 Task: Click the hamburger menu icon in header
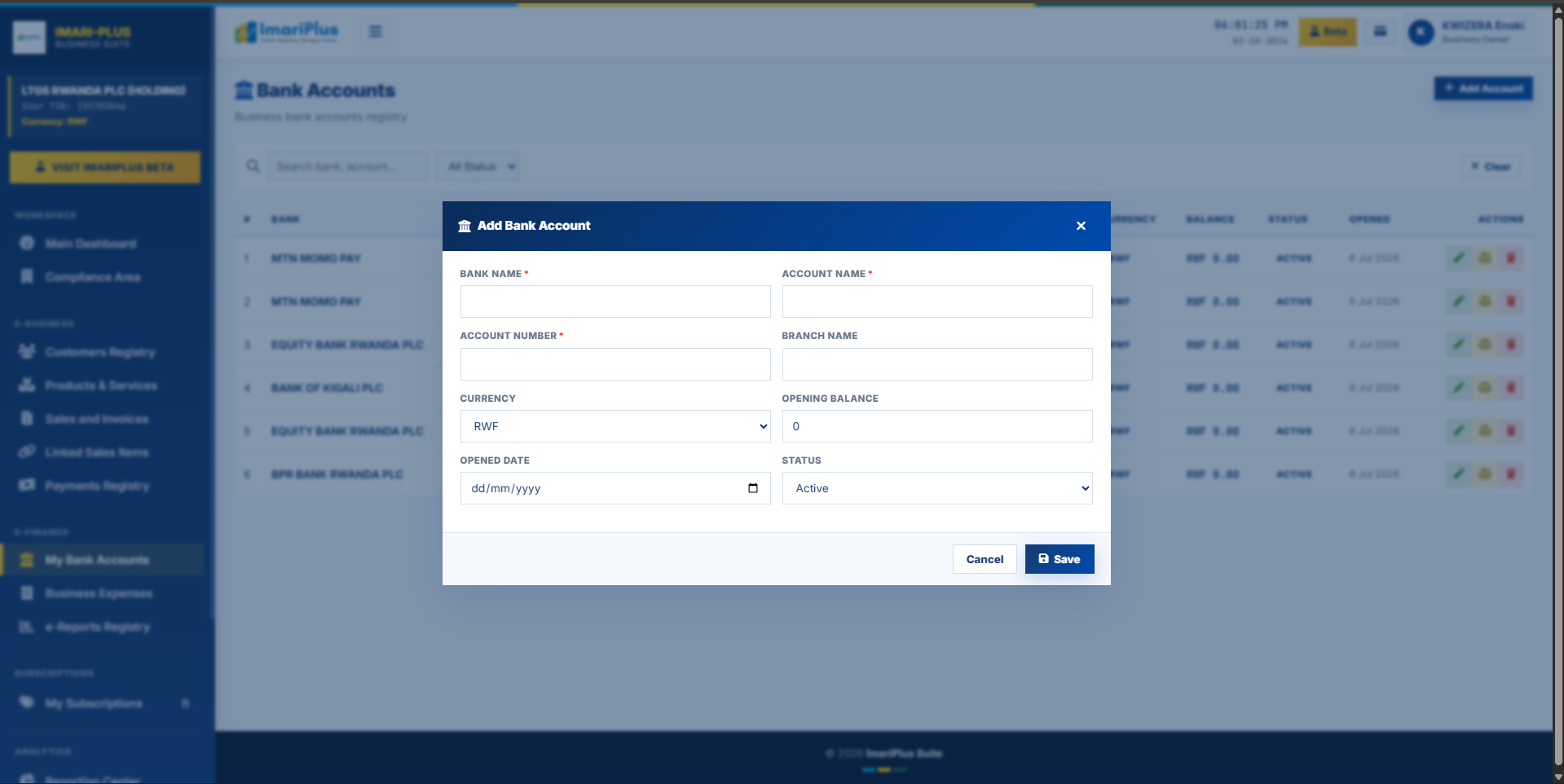pos(376,32)
